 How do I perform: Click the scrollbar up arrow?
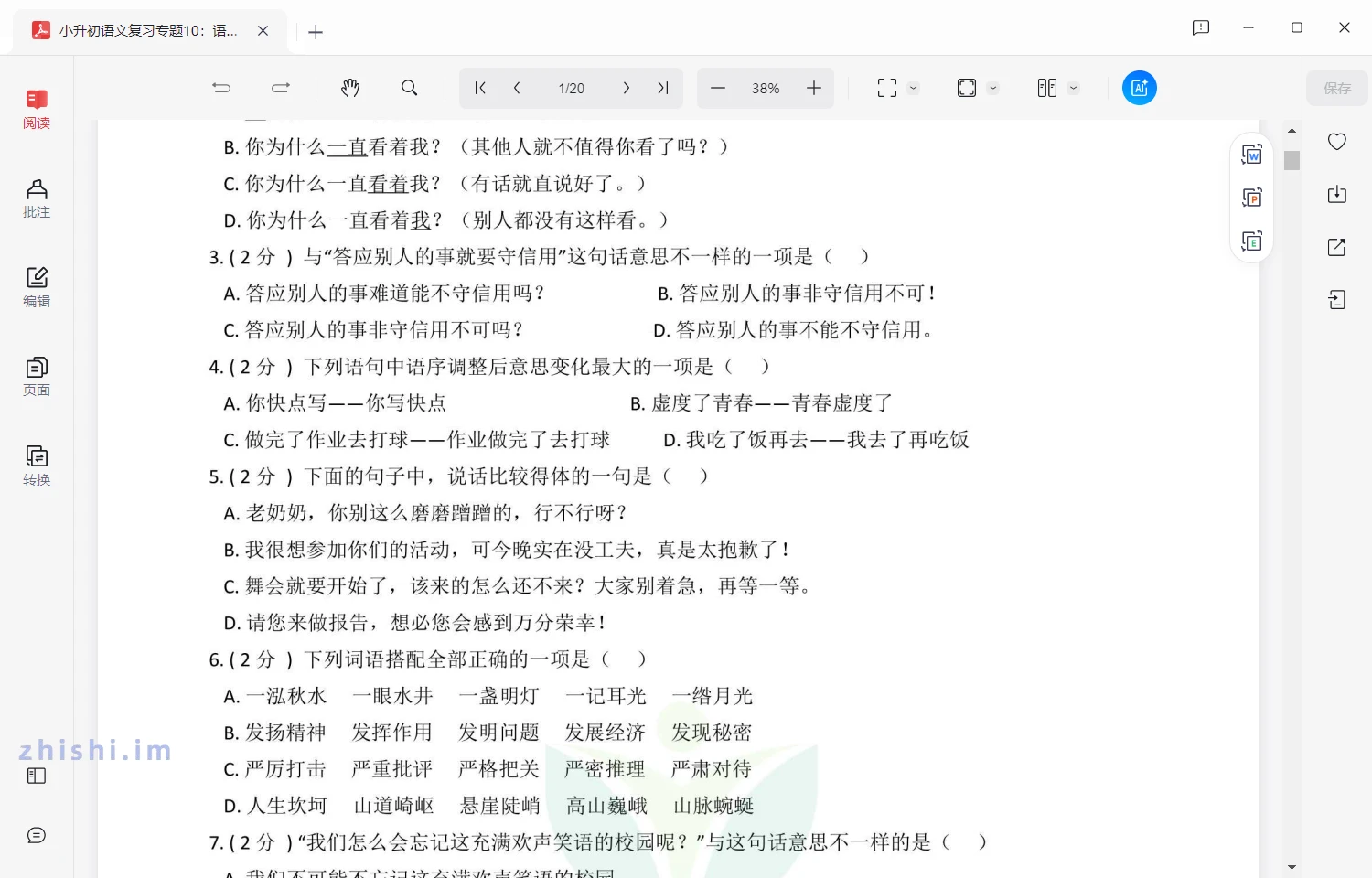[1292, 131]
